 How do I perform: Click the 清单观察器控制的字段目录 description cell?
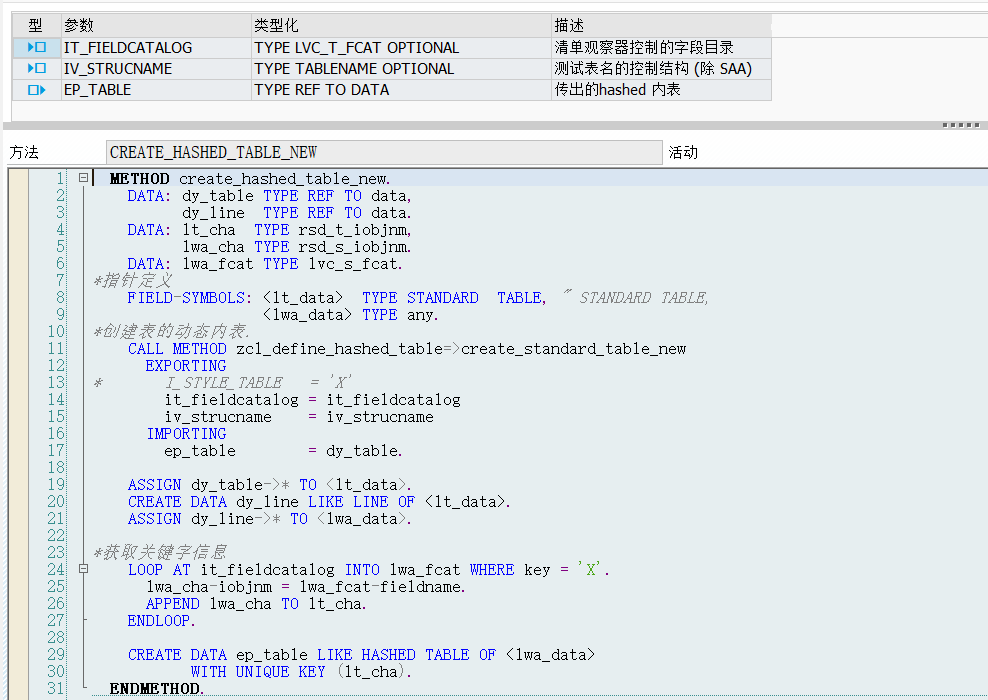[x=662, y=47]
